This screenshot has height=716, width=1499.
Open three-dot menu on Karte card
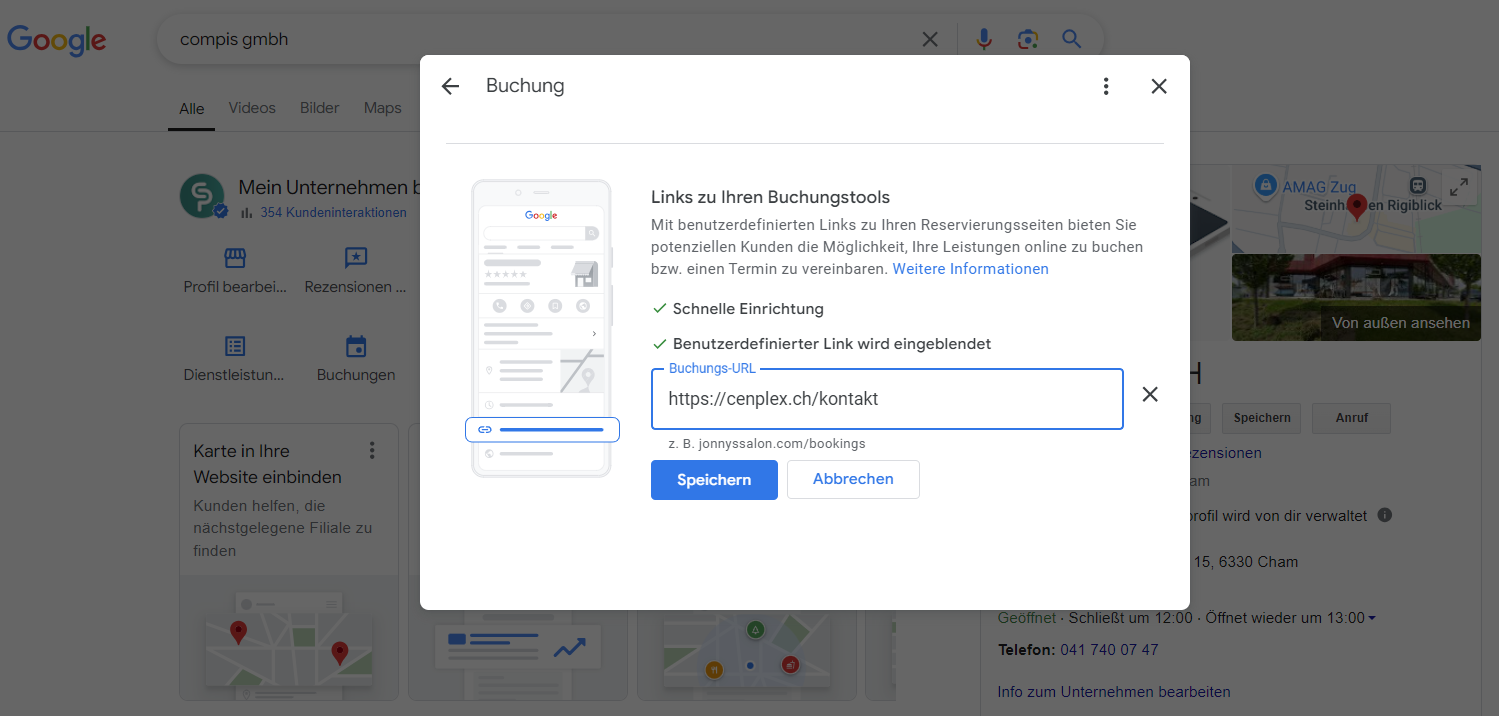pos(372,450)
